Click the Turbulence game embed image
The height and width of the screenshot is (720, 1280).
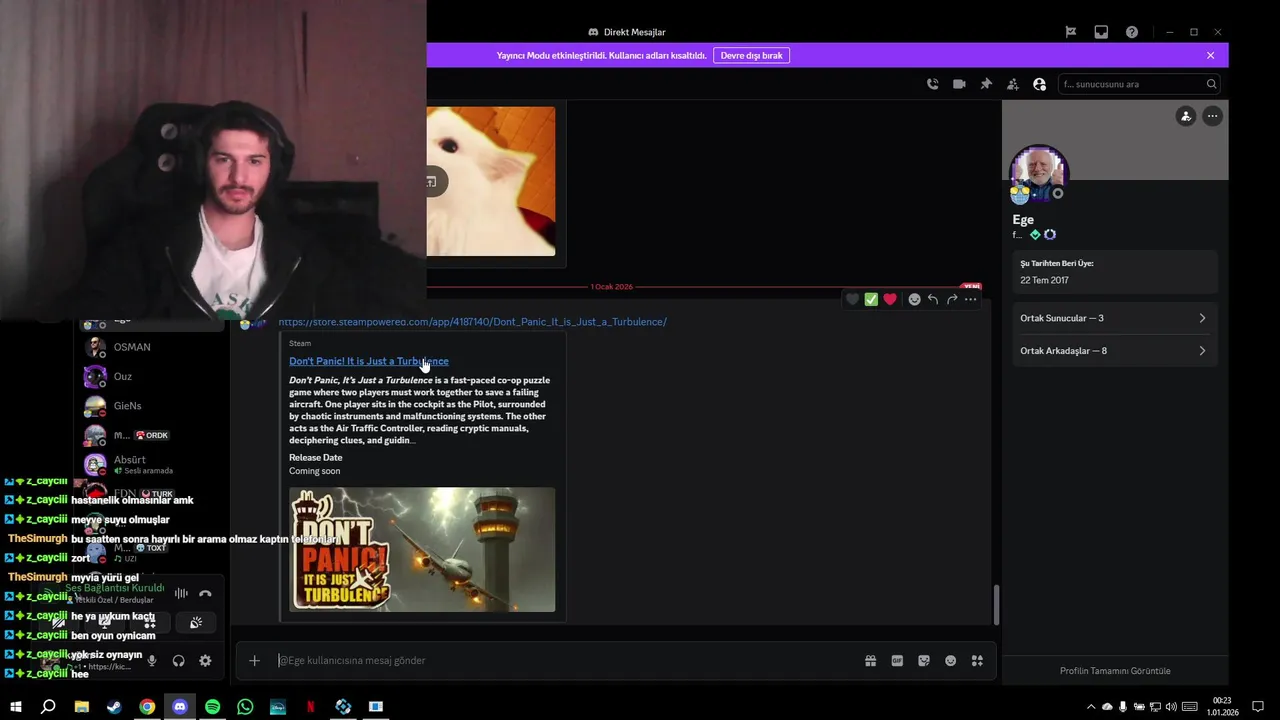click(x=422, y=549)
